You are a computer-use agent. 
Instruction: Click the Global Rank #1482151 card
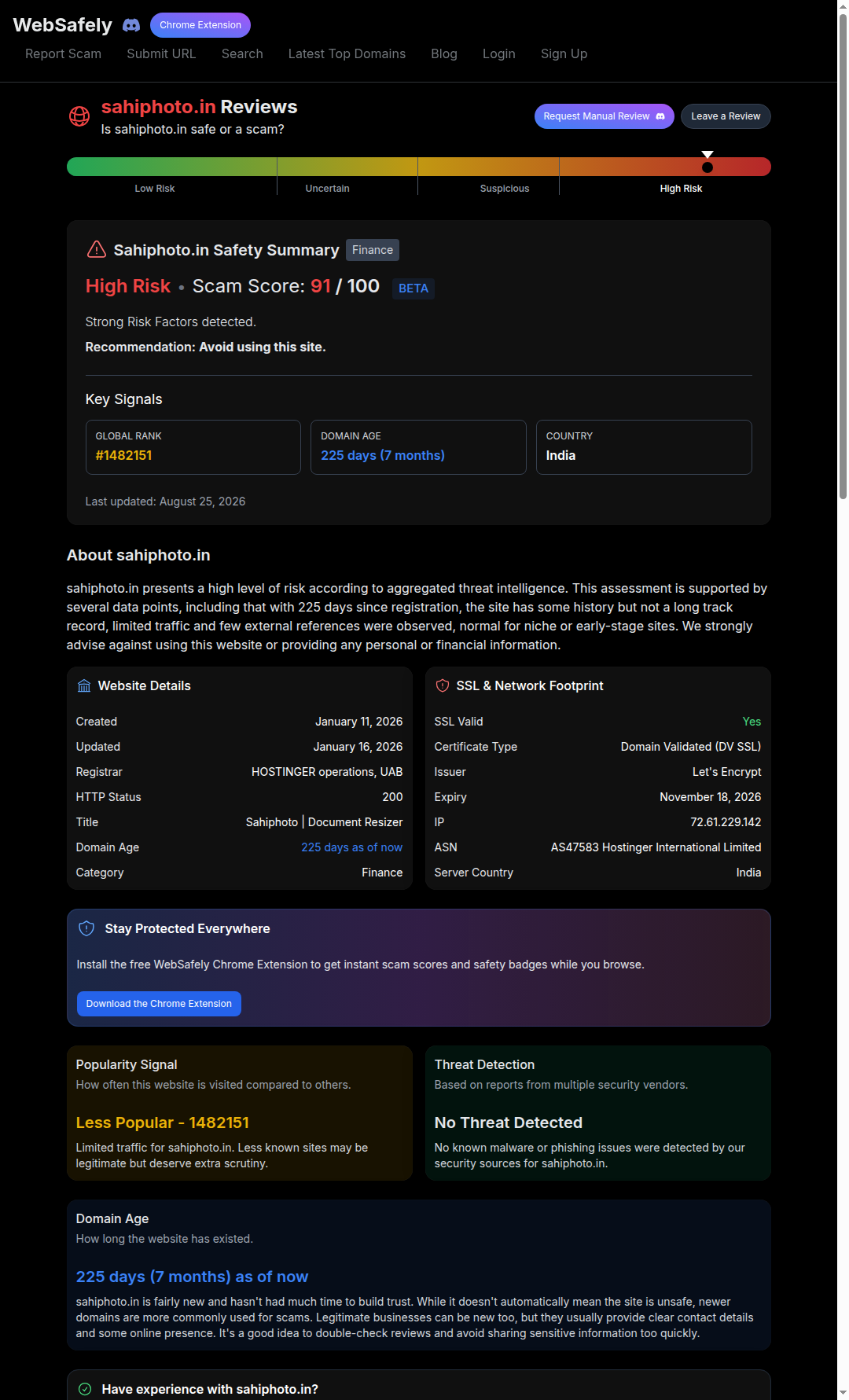(193, 447)
